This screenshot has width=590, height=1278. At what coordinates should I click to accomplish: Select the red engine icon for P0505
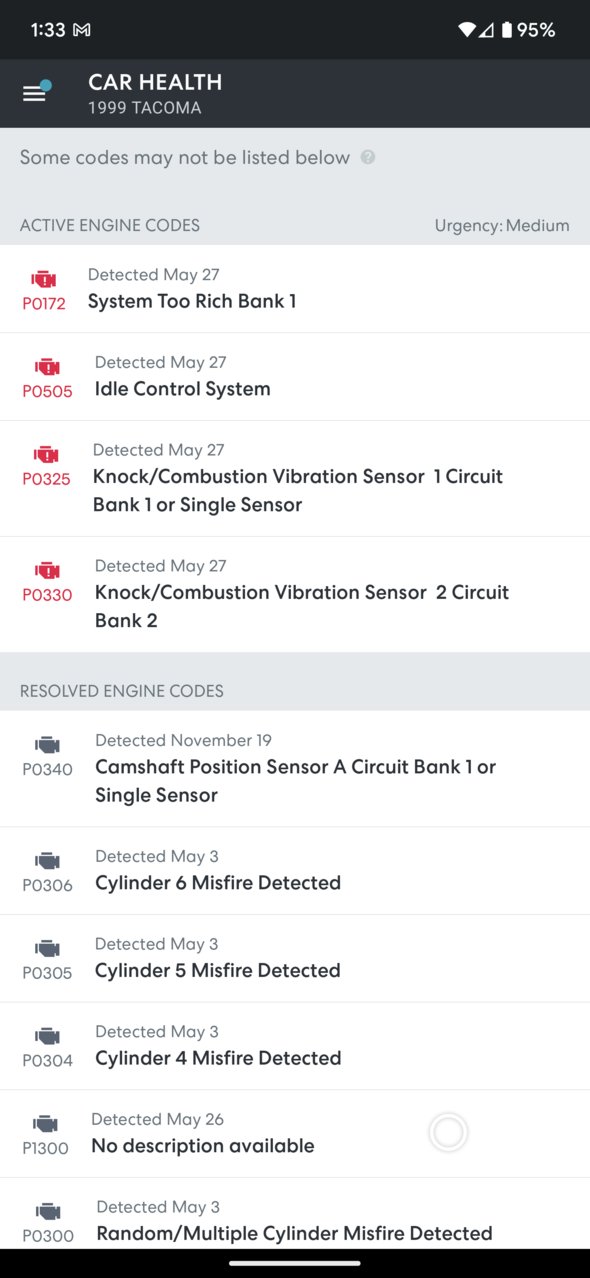[47, 367]
